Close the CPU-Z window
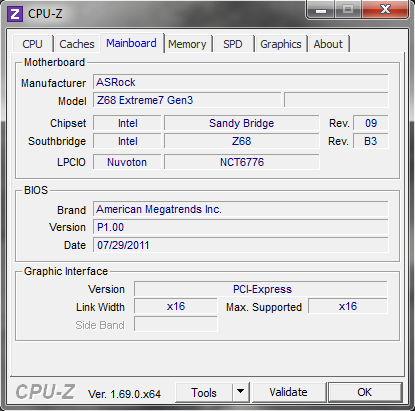Screen dimensions: 415x411 click(x=385, y=9)
